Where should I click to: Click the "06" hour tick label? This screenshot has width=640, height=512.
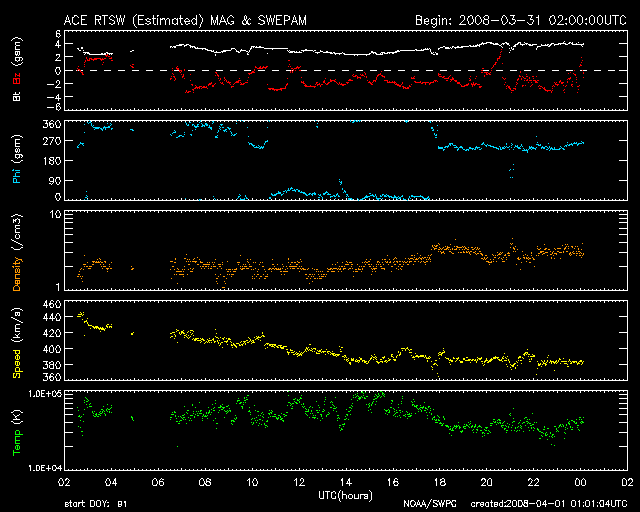(x=158, y=482)
